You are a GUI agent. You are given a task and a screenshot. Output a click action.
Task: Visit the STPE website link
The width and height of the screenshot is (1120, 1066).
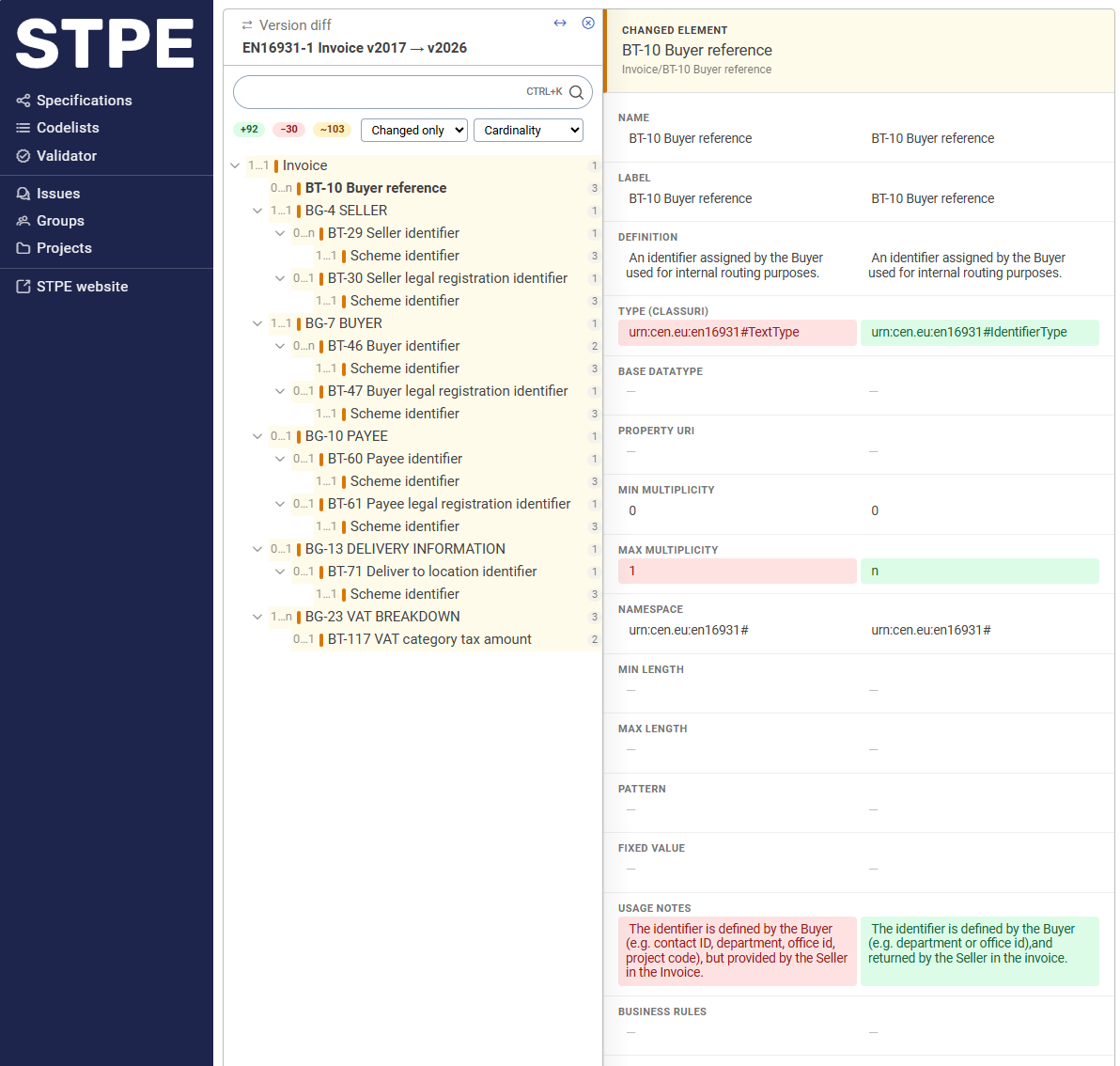[82, 287]
